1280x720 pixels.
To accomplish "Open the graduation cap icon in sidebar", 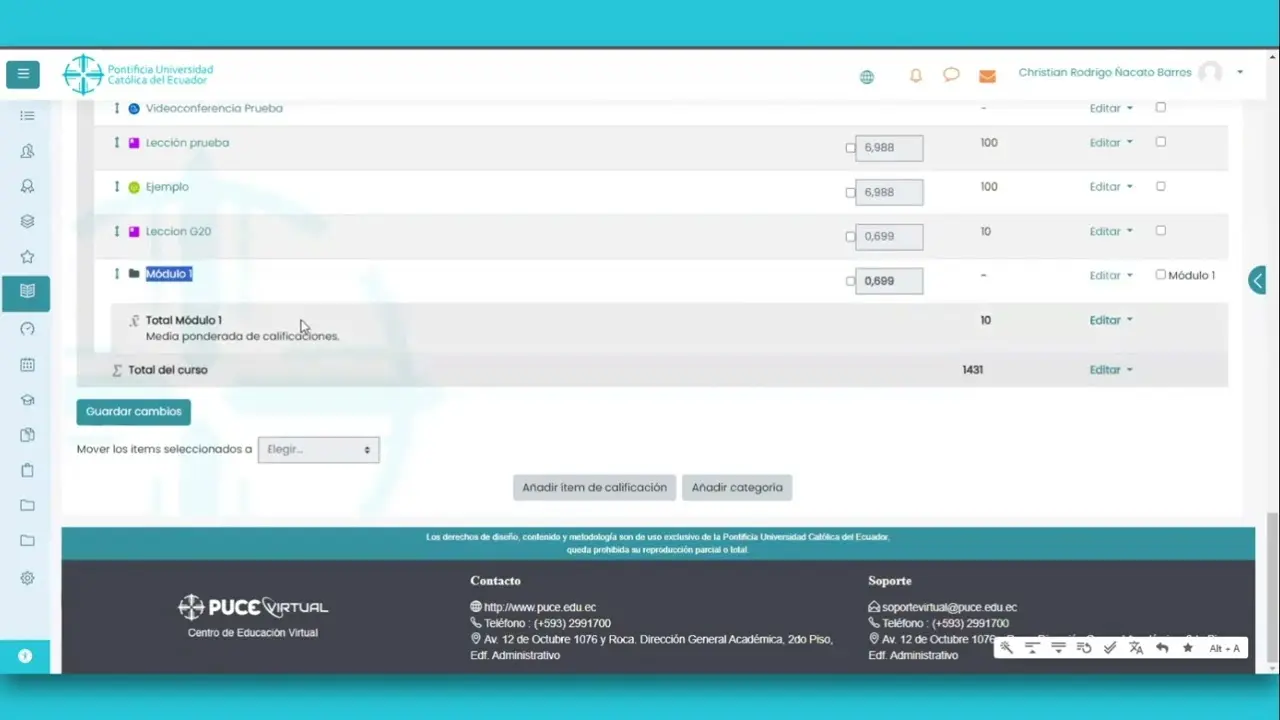I will [x=27, y=400].
